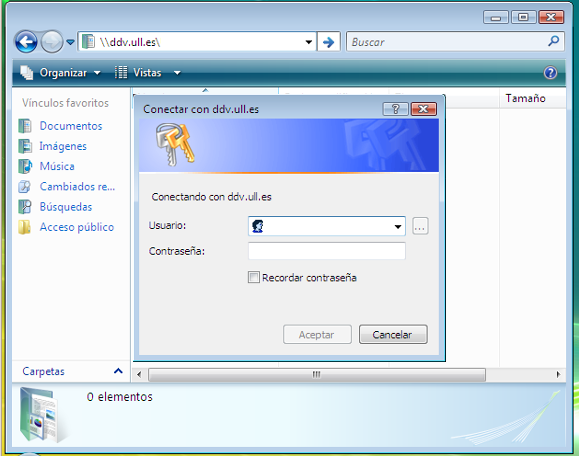
Task: Close the Explorer window
Action: pos(551,17)
